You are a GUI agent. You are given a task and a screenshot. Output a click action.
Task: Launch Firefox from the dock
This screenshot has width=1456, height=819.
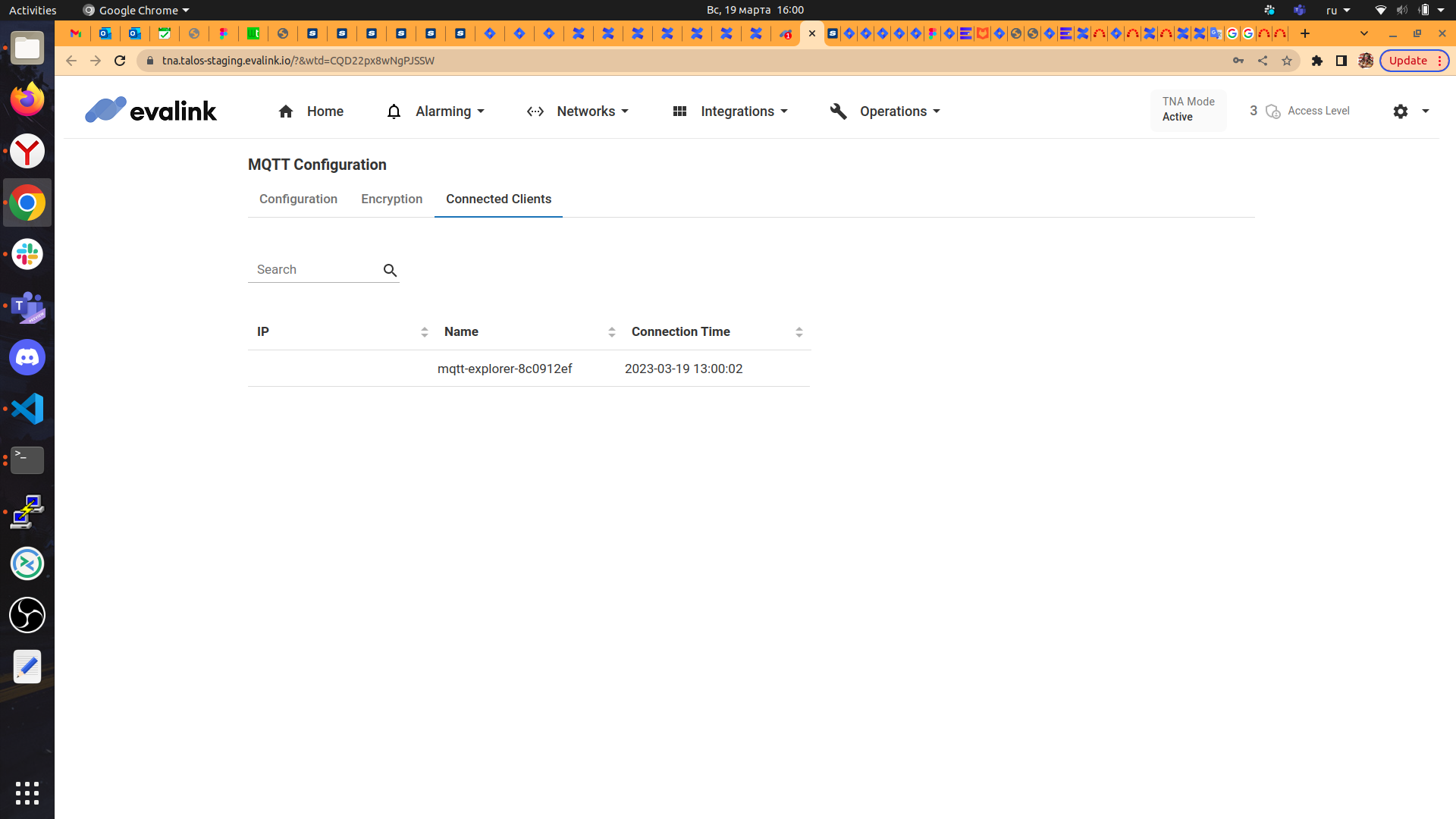pyautogui.click(x=27, y=100)
